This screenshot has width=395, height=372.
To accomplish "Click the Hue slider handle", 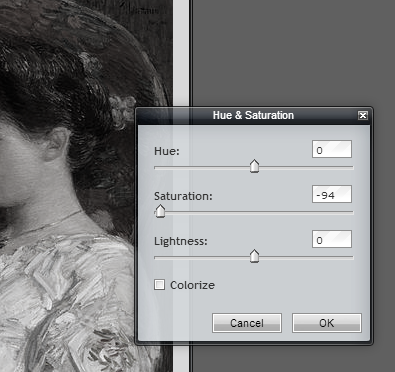I will point(254,166).
